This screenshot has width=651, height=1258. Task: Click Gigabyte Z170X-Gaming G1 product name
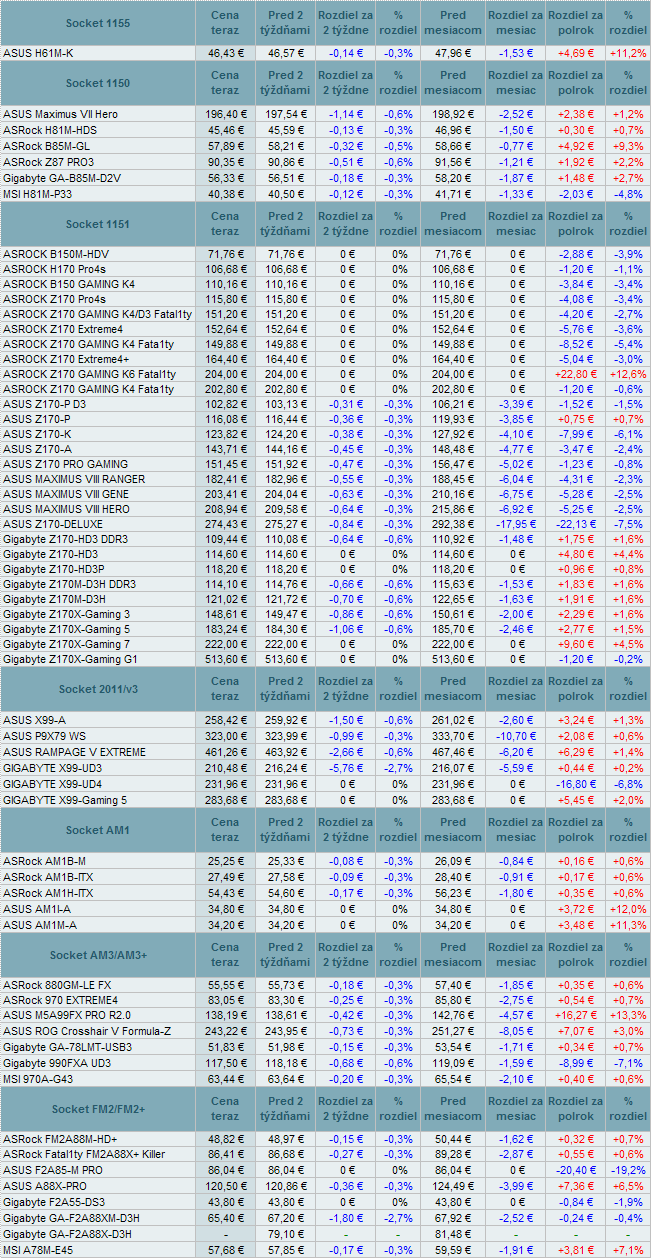[69, 659]
